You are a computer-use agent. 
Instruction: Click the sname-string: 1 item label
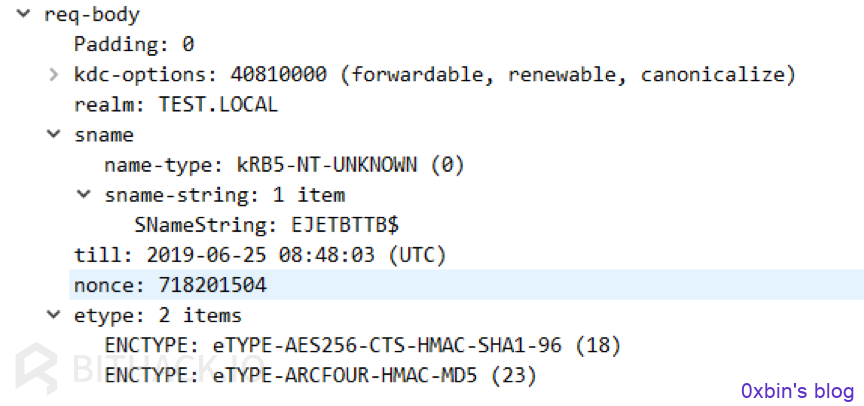[225, 194]
